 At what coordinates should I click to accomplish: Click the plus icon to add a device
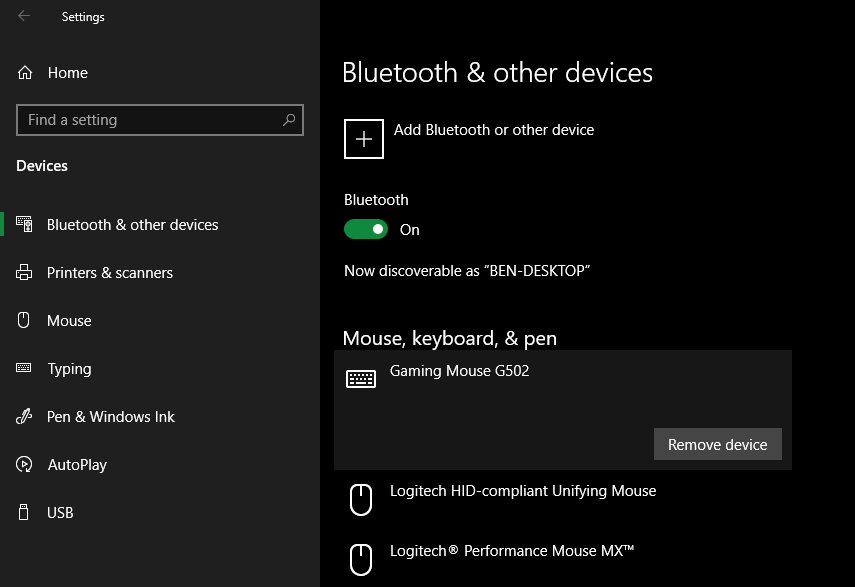coord(363,138)
